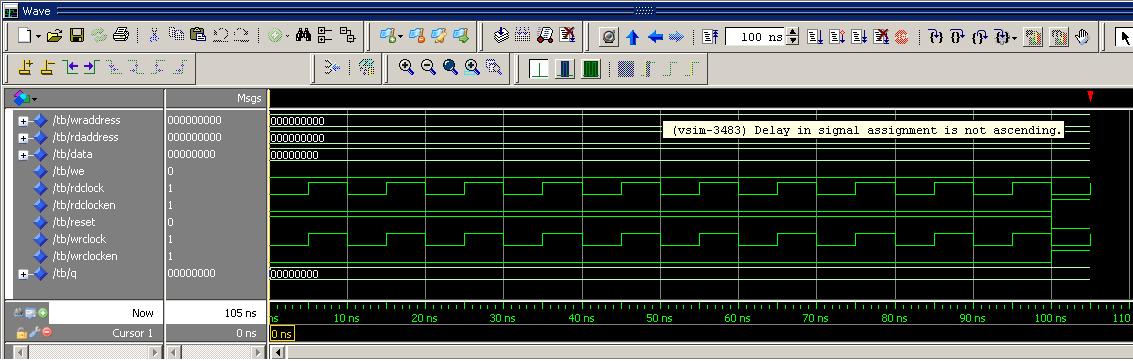Click the 105 ns Now value
The image size is (1133, 361).
[241, 313]
